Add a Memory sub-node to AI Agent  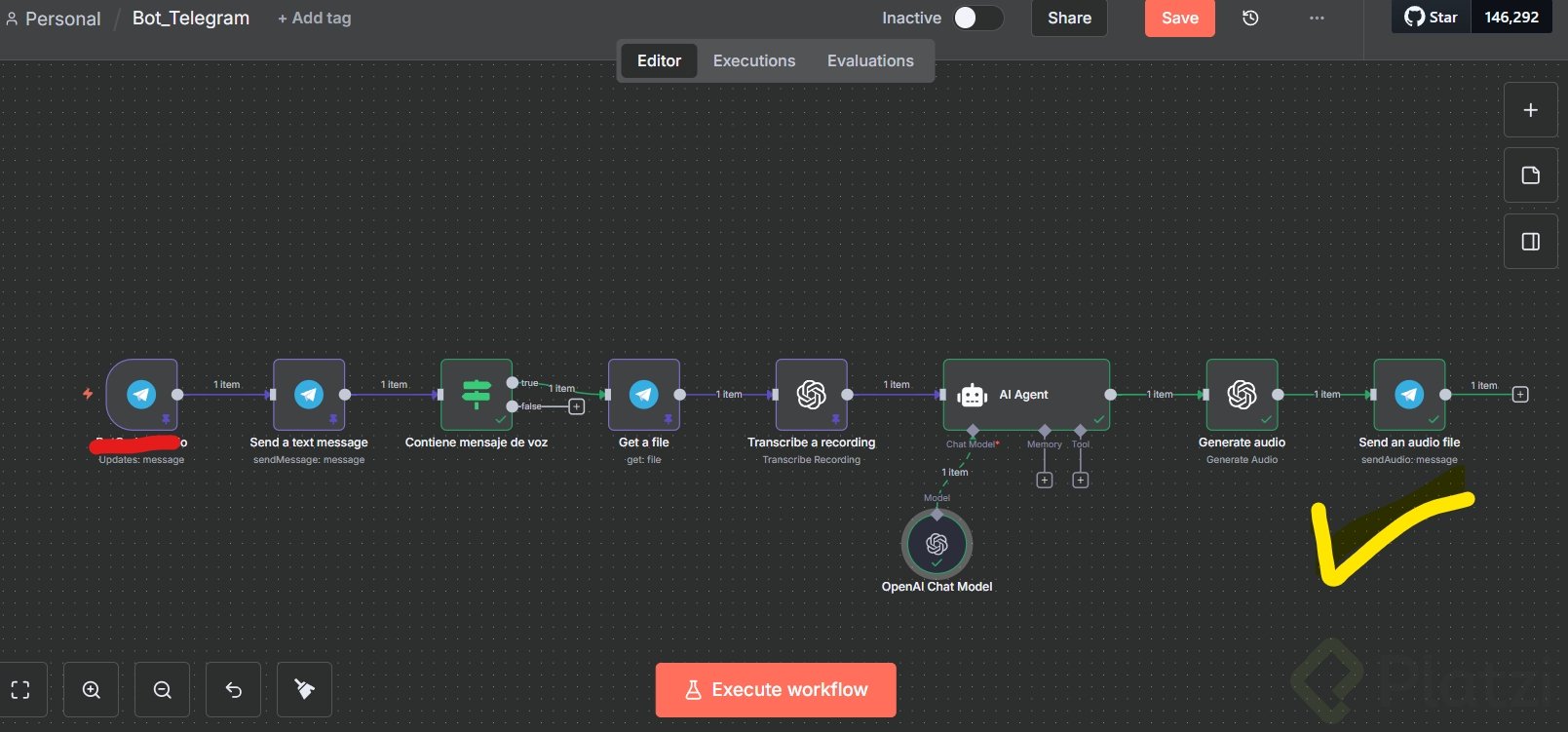(x=1045, y=480)
